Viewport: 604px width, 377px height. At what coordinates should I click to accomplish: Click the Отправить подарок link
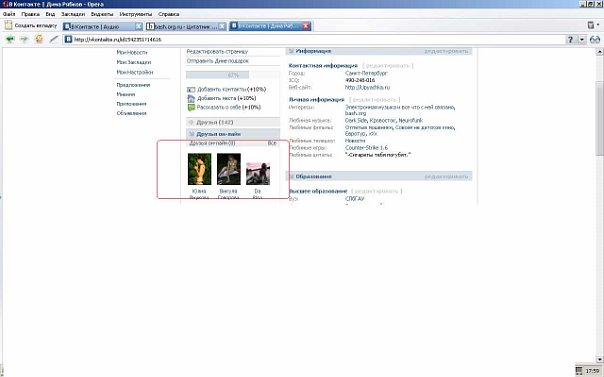(218, 61)
